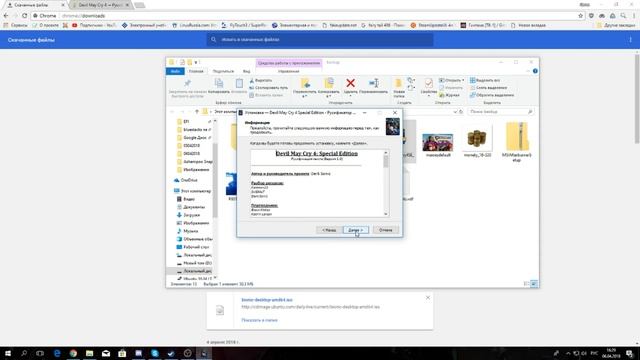Open Microsoft Edge from taskbar
This screenshot has width=640, height=360.
57,353
